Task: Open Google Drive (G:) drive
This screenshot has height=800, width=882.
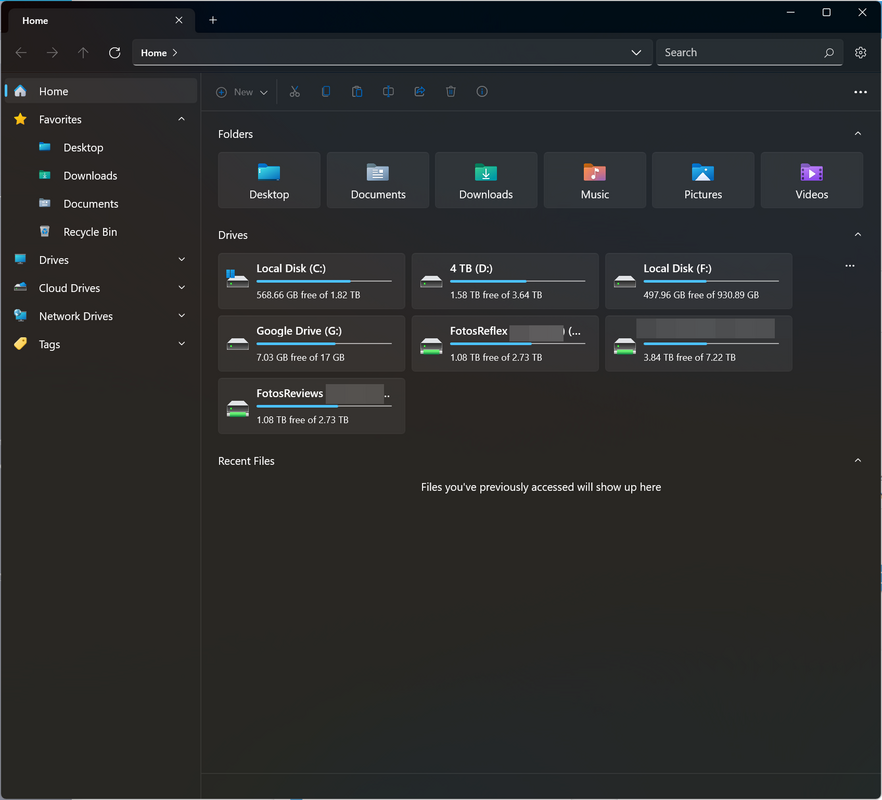Action: (x=312, y=343)
